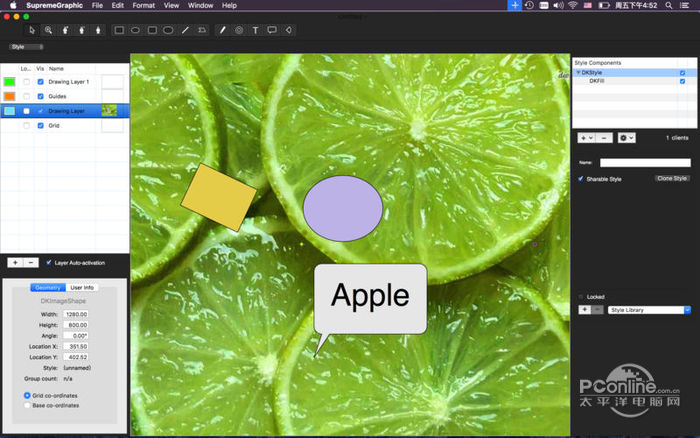Disable Layer Auto-activation checkbox

[x=50, y=262]
